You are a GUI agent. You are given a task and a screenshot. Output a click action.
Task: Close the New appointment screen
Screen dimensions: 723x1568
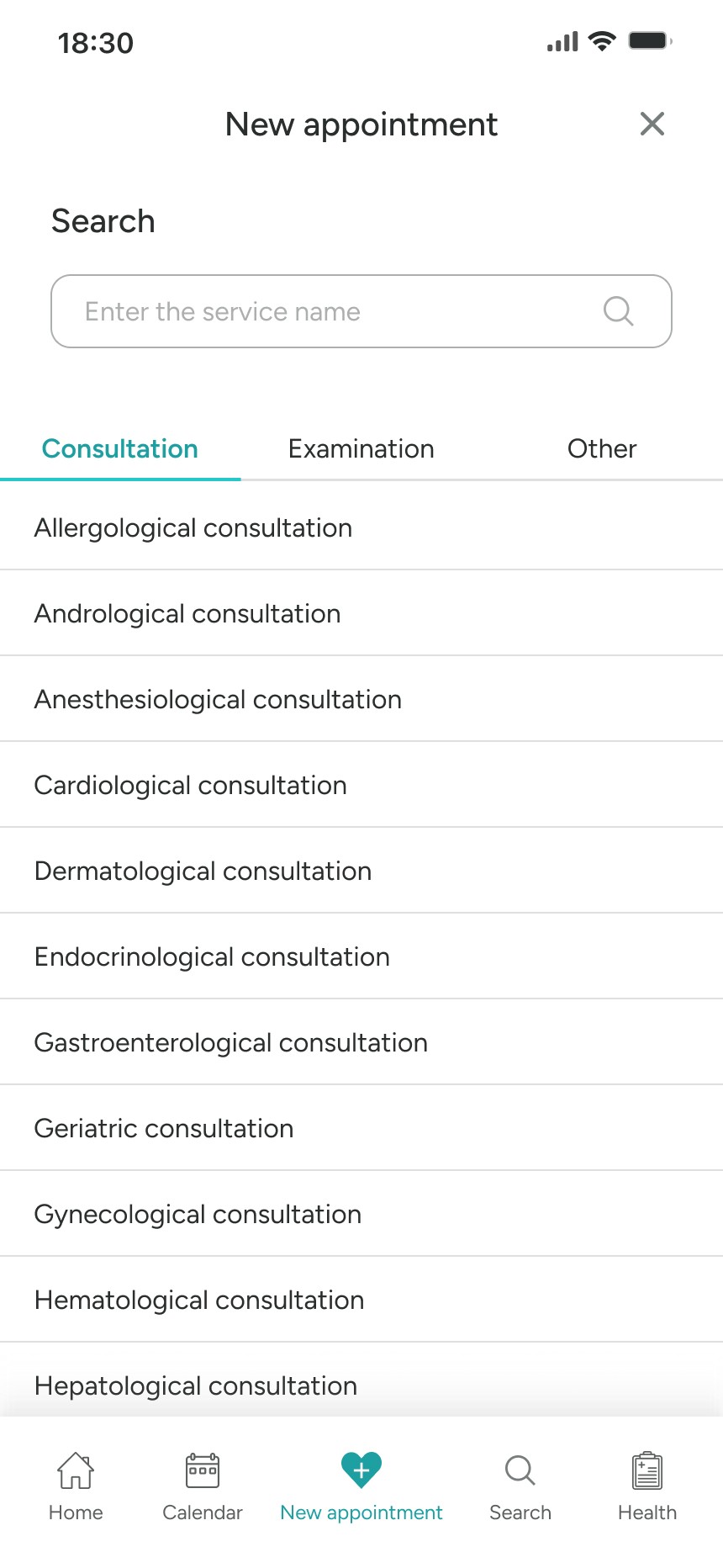point(652,124)
